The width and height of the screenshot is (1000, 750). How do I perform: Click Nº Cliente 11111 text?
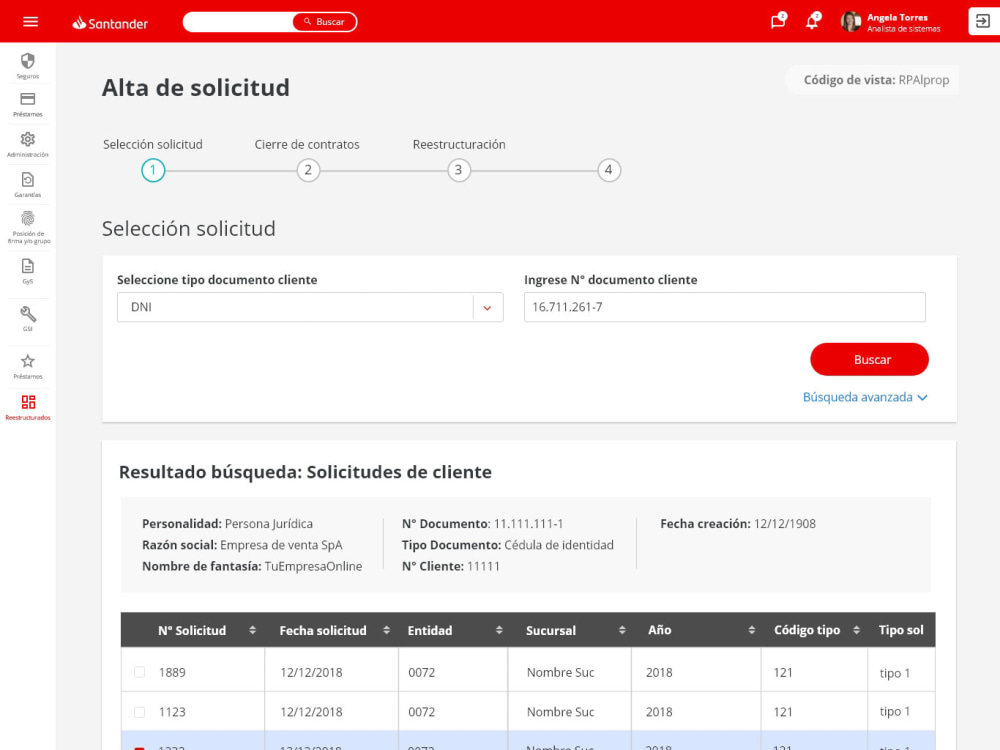pyautogui.click(x=451, y=566)
